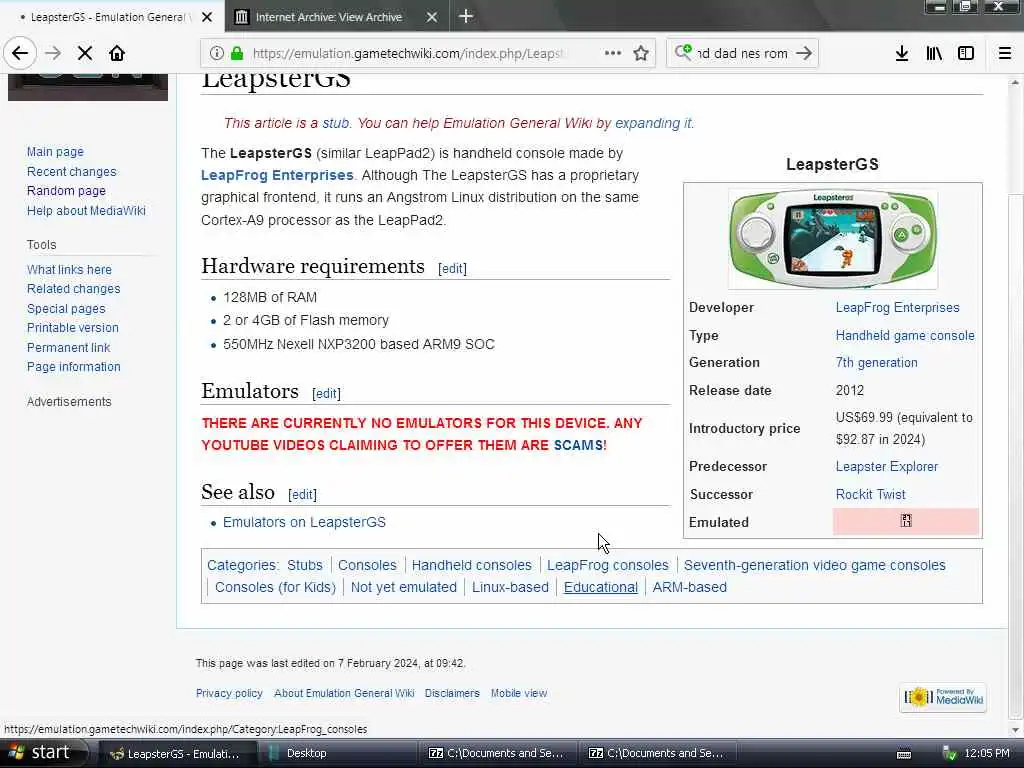1024x768 pixels.
Task: Open the page actions three-dot menu
Action: click(613, 53)
